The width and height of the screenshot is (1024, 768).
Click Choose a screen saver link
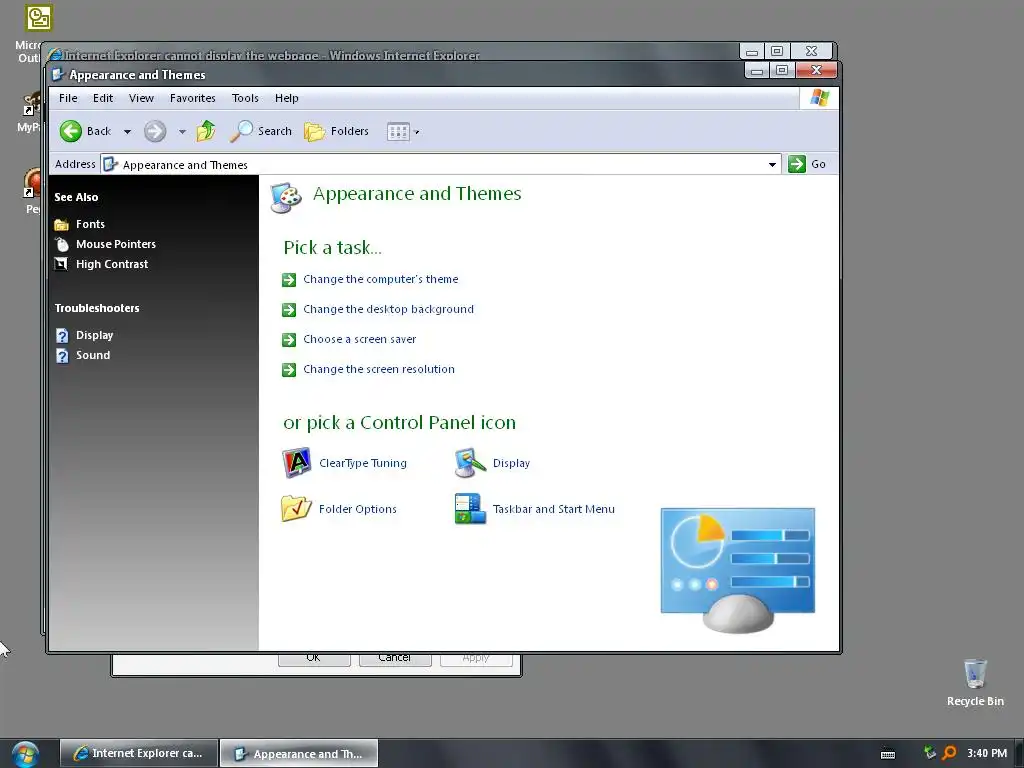[360, 340]
